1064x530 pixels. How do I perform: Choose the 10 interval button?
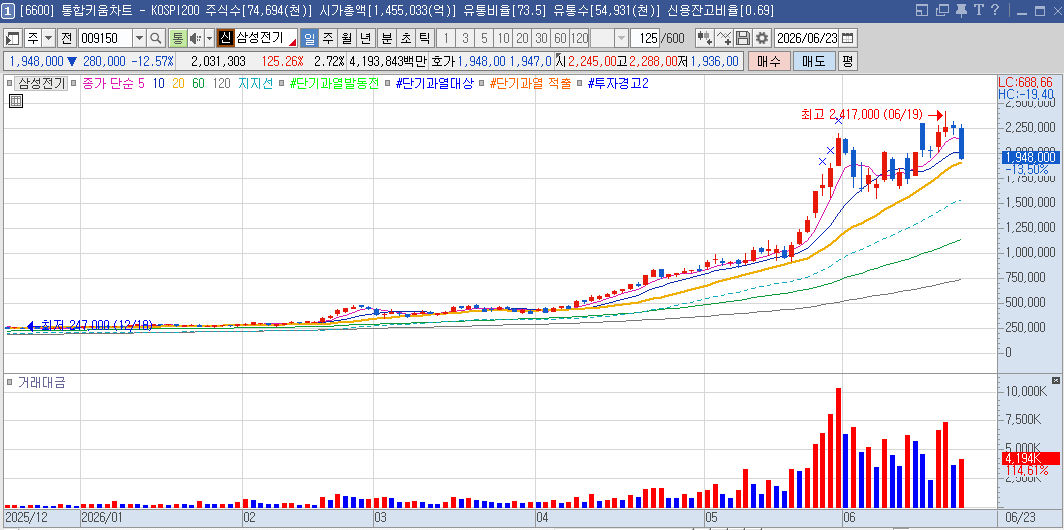(503, 38)
